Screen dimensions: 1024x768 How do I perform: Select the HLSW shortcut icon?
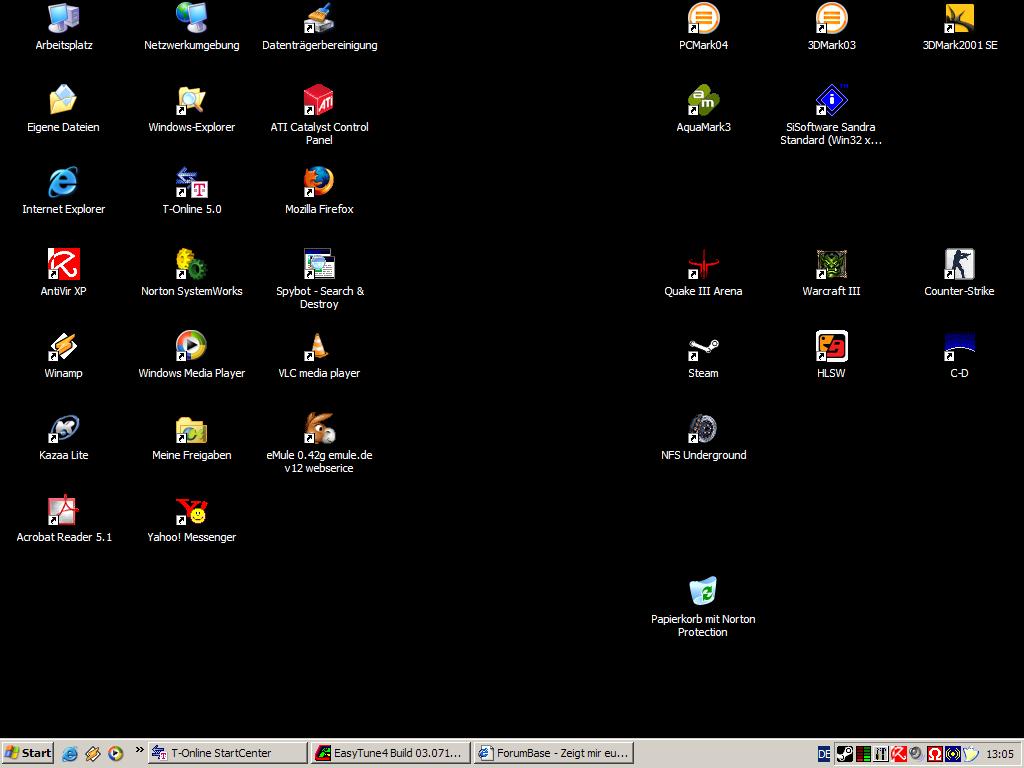coord(831,355)
